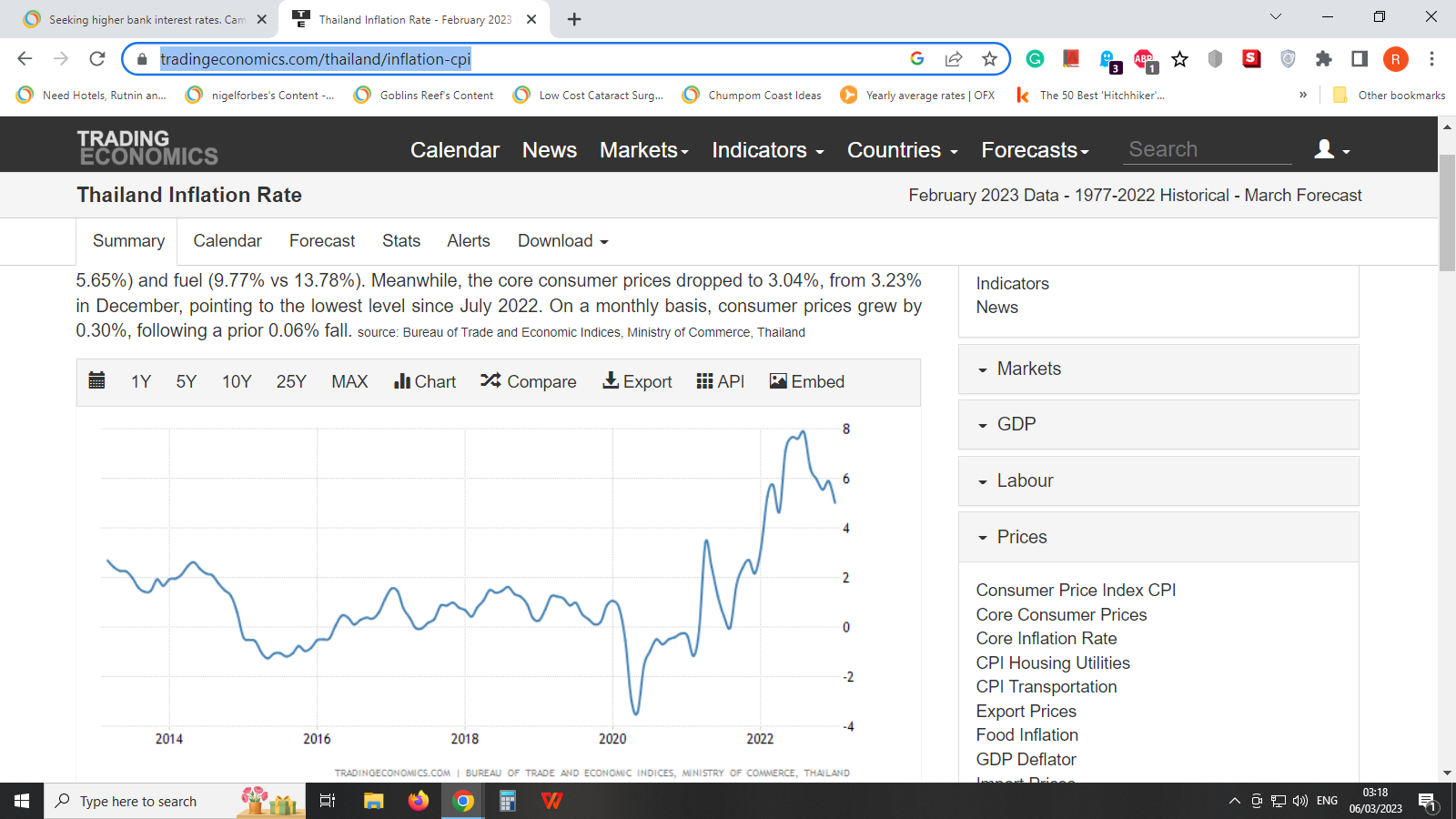The width and height of the screenshot is (1456, 819).
Task: Go back with browser back arrow
Action: tap(25, 59)
